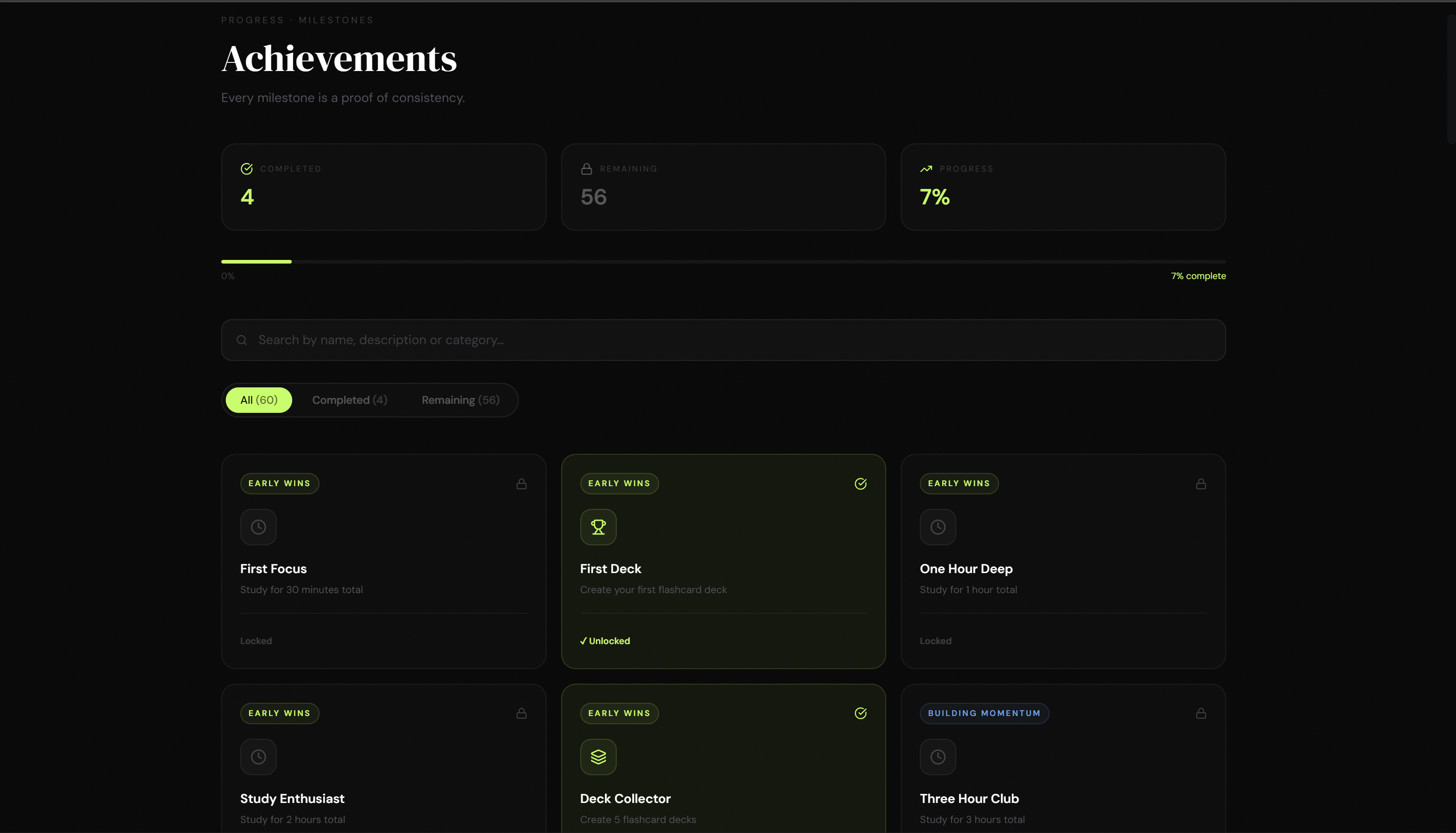Click the Early Wins tag on First Deck card
Screen dimensions: 1456x833
coord(619,483)
